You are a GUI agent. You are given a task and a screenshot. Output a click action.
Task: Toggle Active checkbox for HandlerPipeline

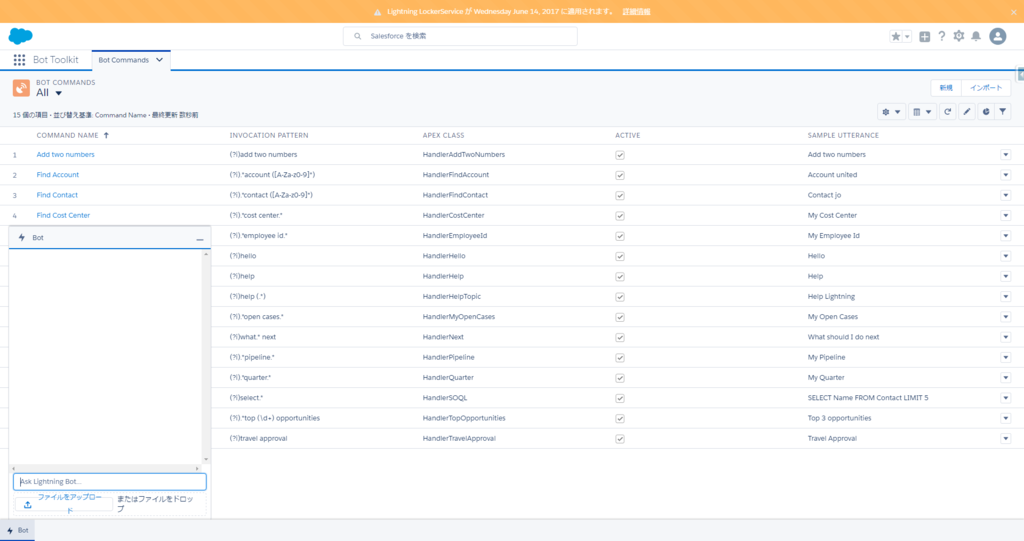click(620, 358)
